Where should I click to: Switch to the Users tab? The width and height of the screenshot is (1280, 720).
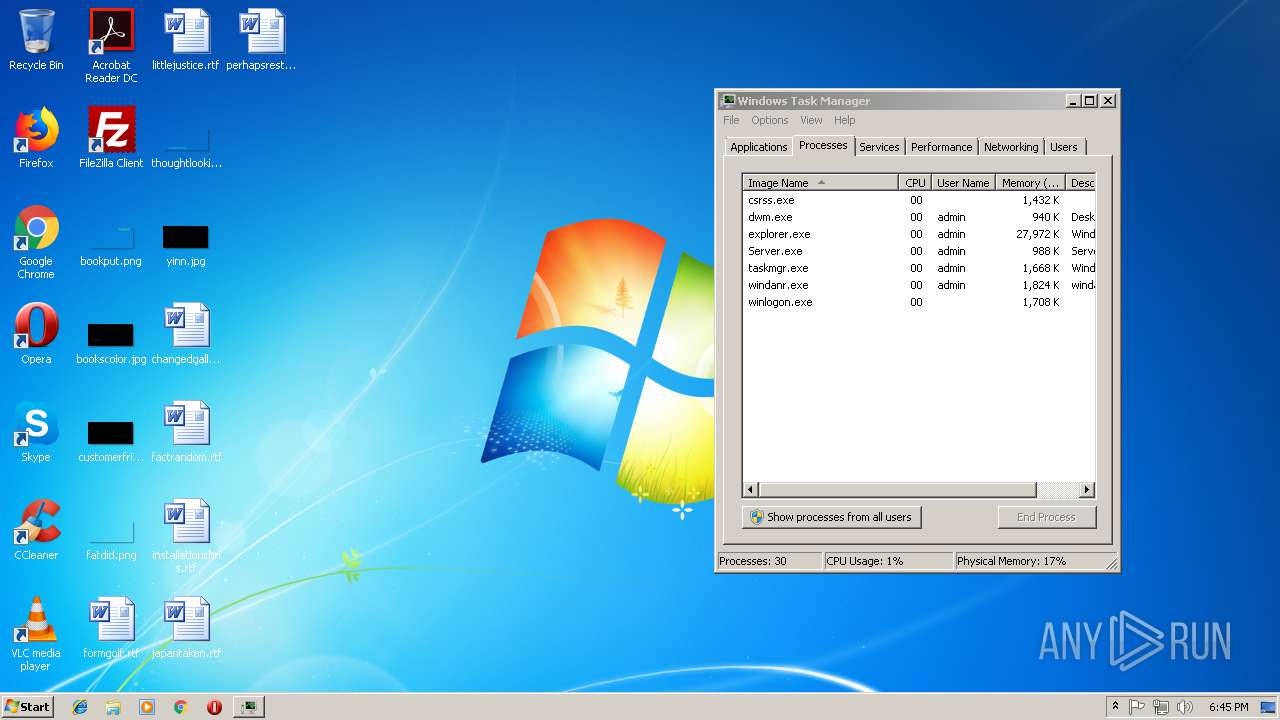click(x=1064, y=147)
